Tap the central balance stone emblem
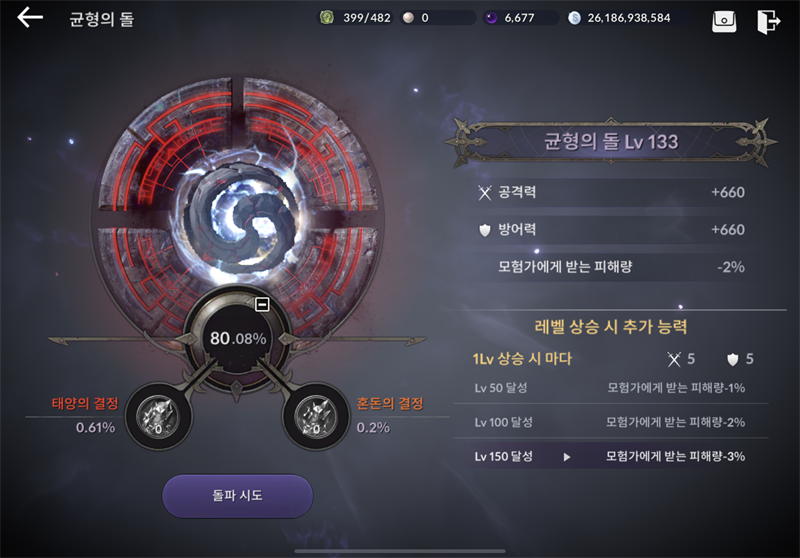The width and height of the screenshot is (800, 558). (x=239, y=213)
